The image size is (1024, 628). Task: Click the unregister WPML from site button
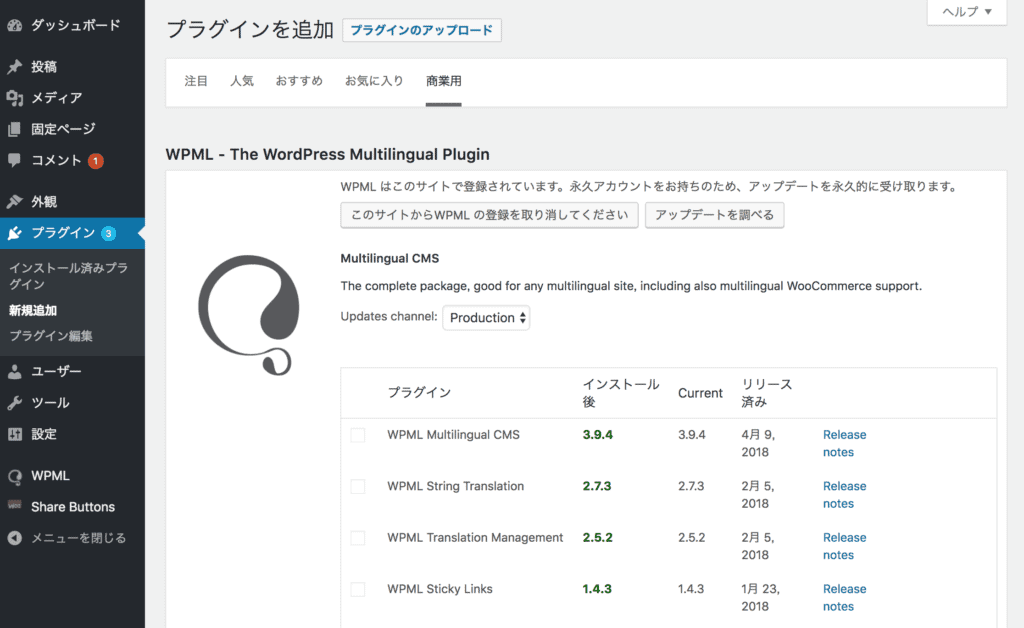pos(489,215)
